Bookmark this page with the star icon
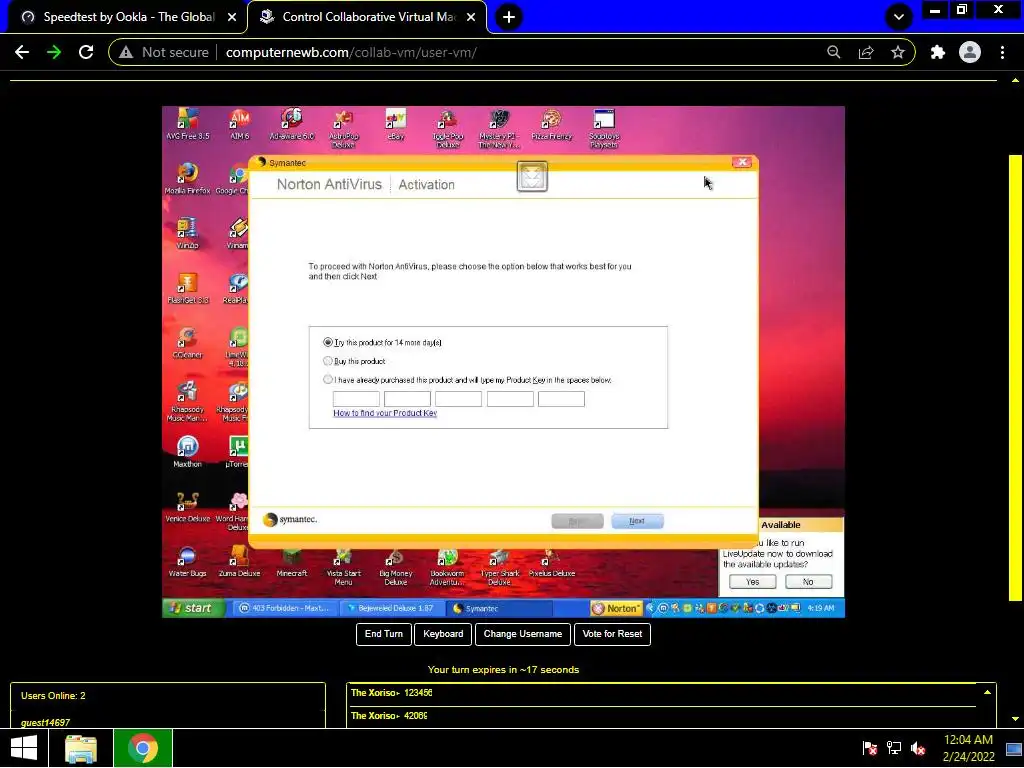This screenshot has width=1024, height=768. [898, 52]
